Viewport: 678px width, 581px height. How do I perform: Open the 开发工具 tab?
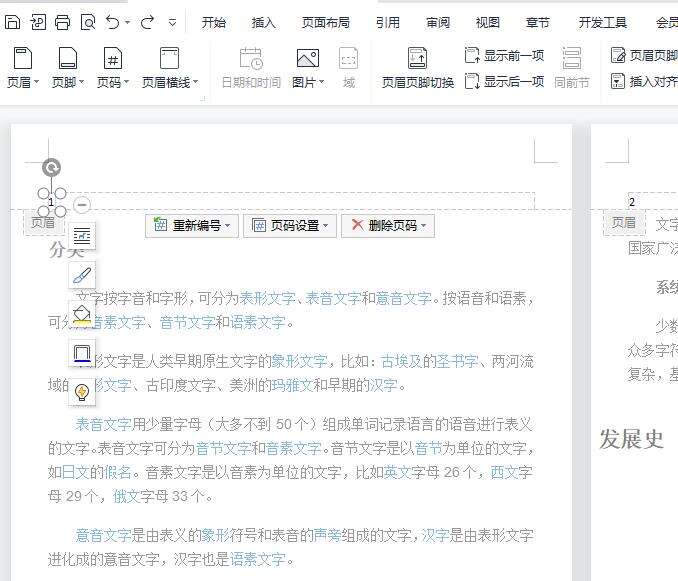pos(603,22)
